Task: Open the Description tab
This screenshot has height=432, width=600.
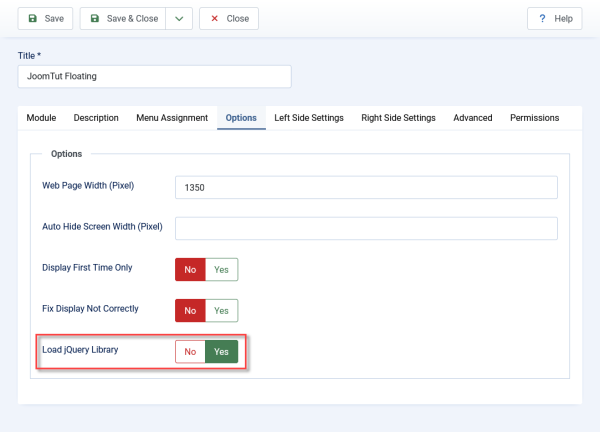Action: click(96, 118)
